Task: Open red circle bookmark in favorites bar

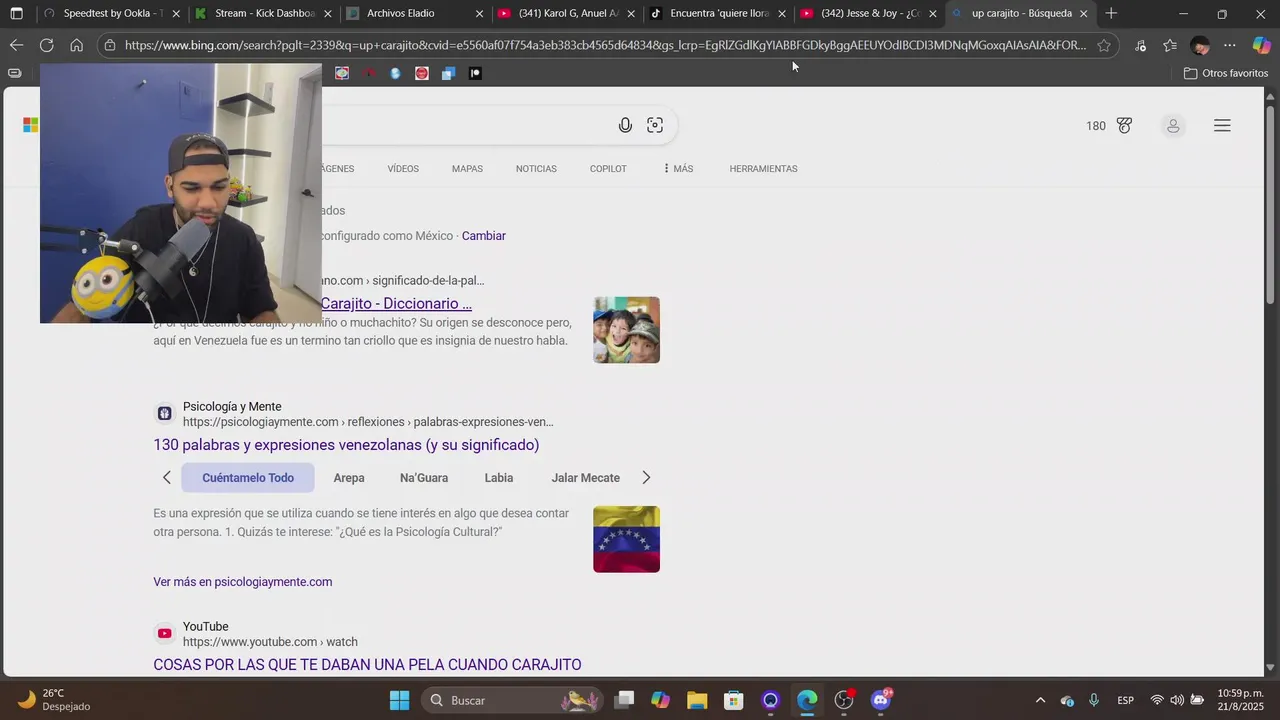Action: point(422,73)
